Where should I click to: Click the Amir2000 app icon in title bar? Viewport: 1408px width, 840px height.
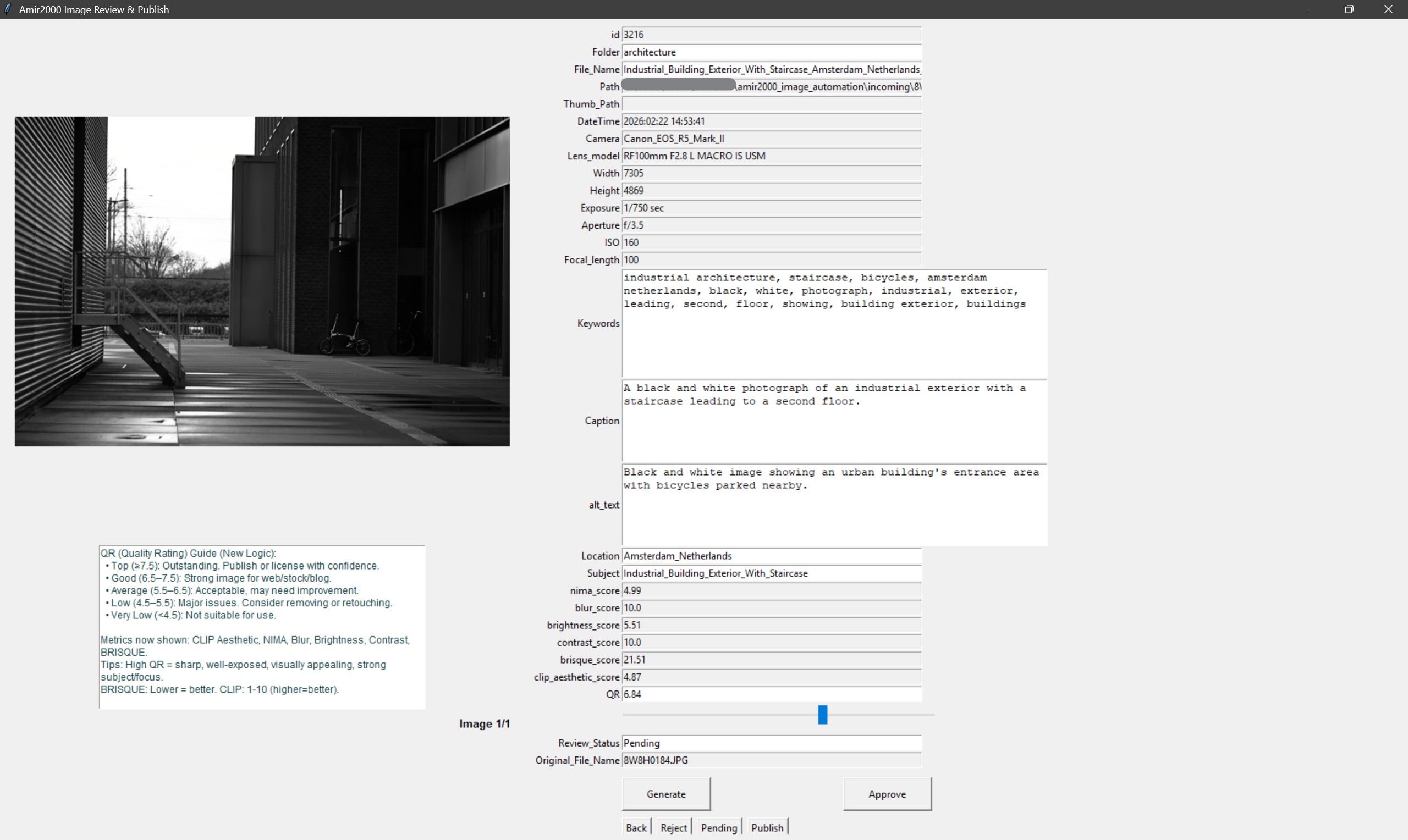coord(8,9)
